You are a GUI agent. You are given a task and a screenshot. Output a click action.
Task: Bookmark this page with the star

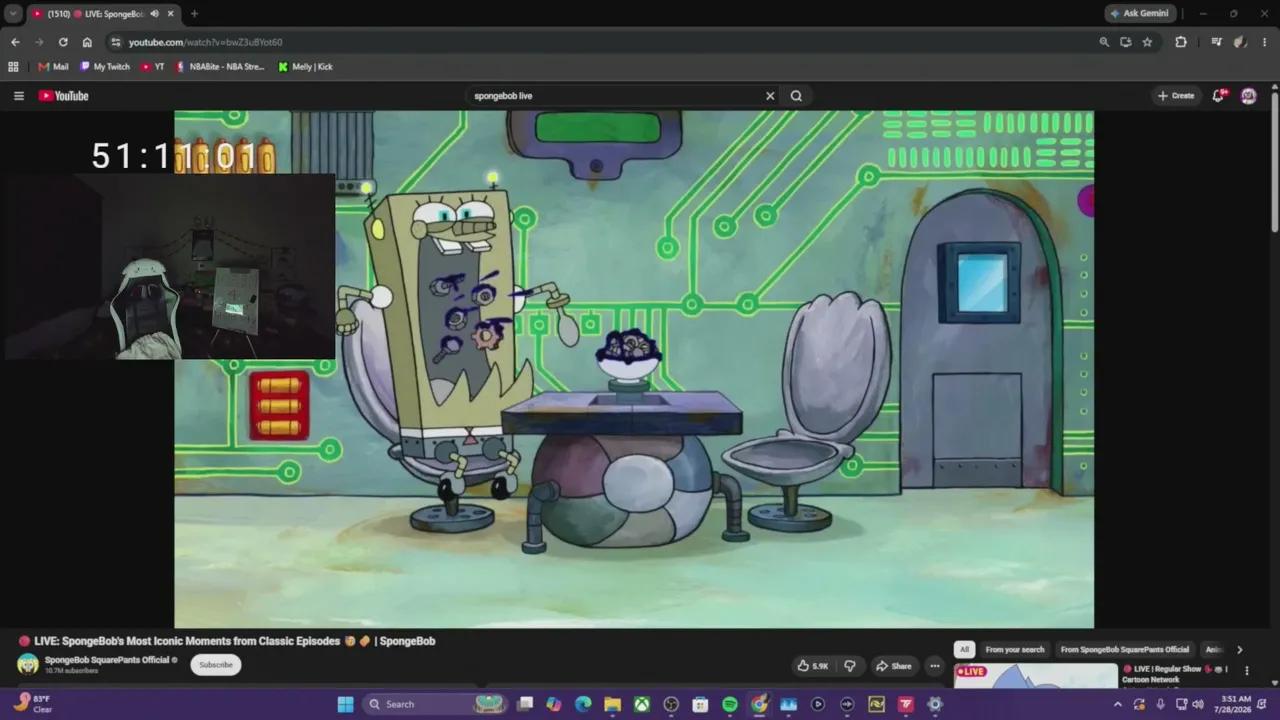click(1147, 42)
